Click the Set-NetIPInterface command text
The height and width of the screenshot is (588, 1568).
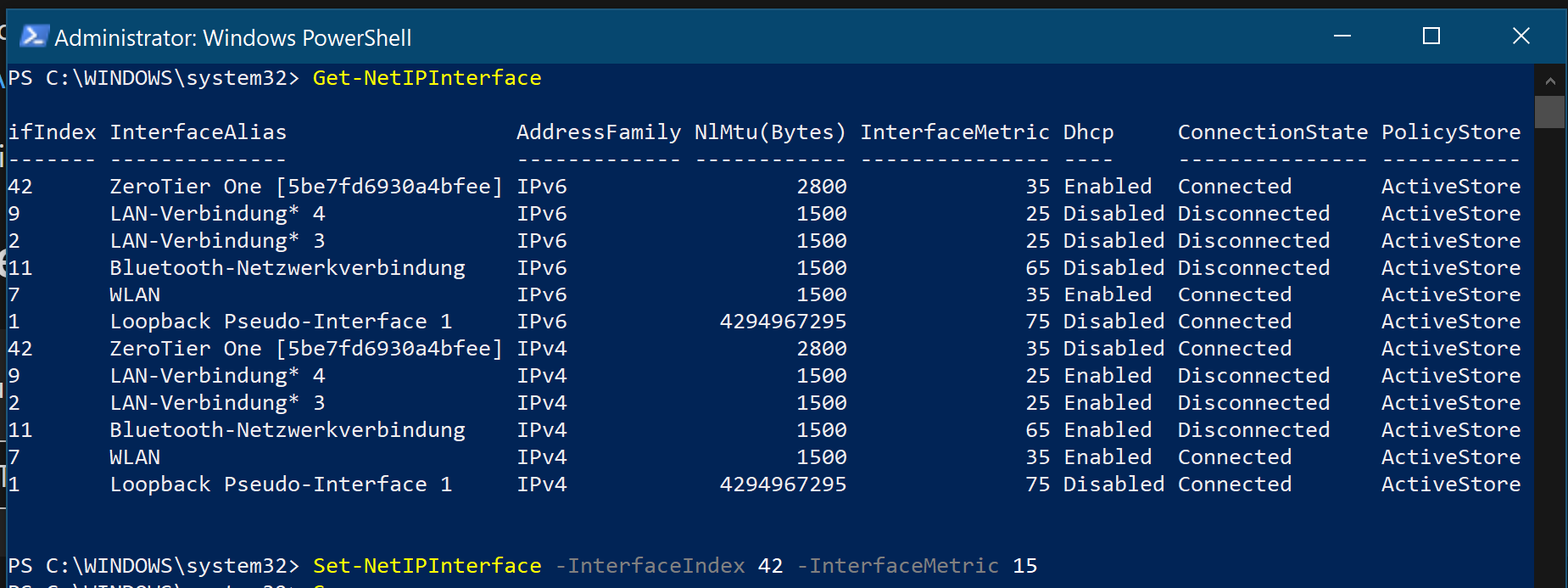click(x=427, y=566)
